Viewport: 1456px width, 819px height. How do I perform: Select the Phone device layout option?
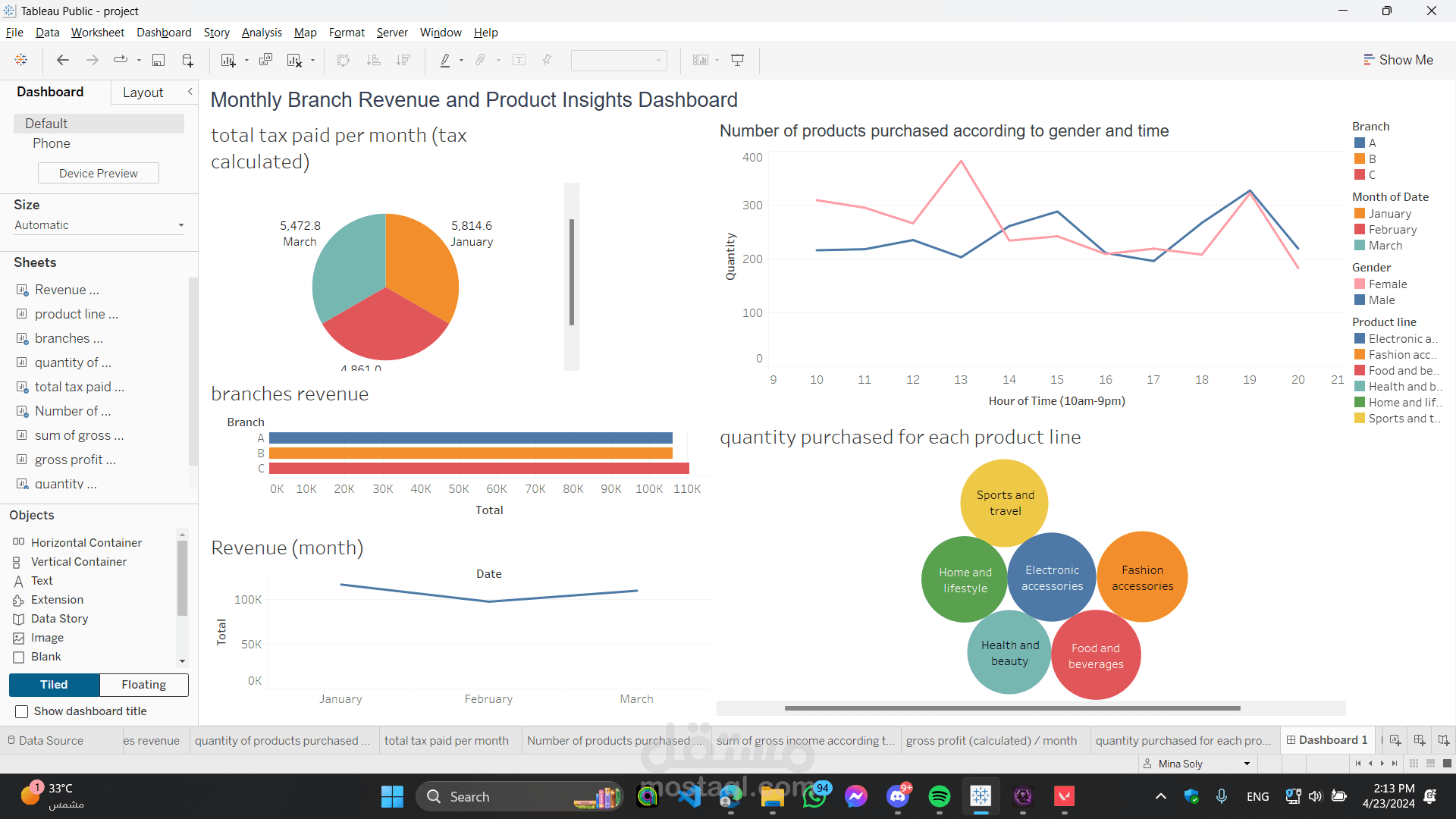coord(52,143)
